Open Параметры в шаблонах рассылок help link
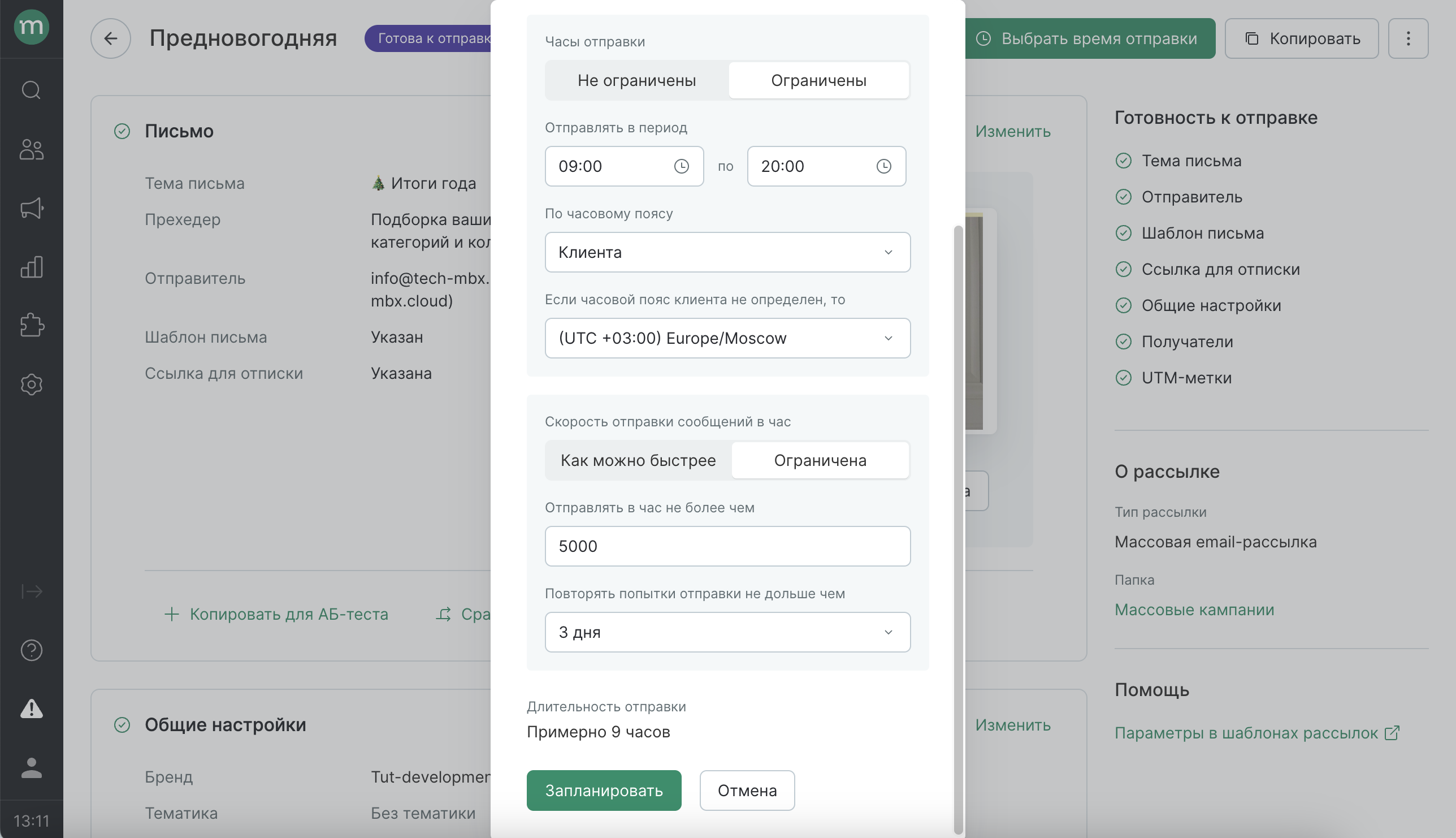Viewport: 1456px width, 838px height. (1256, 733)
